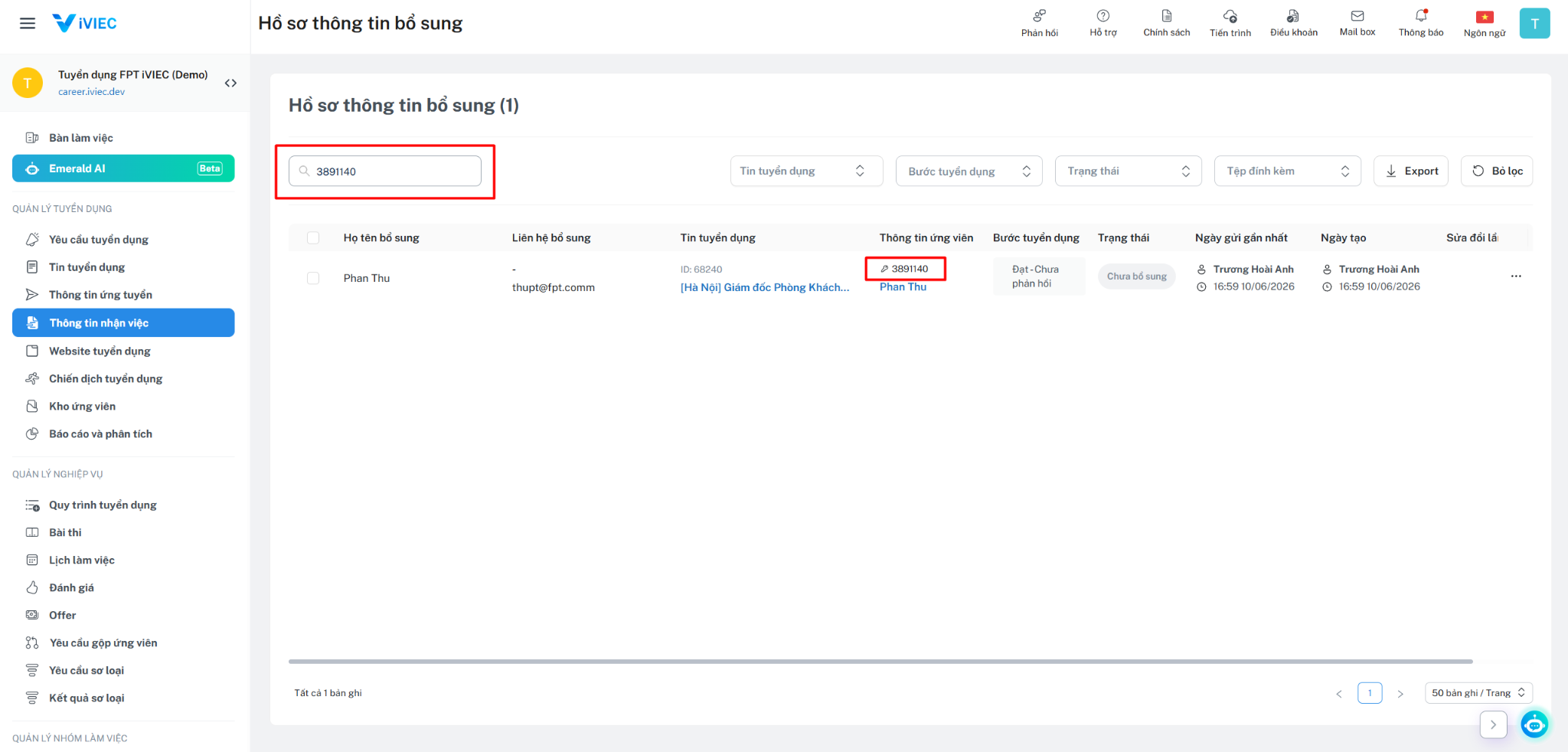The width and height of the screenshot is (1568, 752).
Task: Click the search field containing 3891140
Action: pyautogui.click(x=385, y=171)
